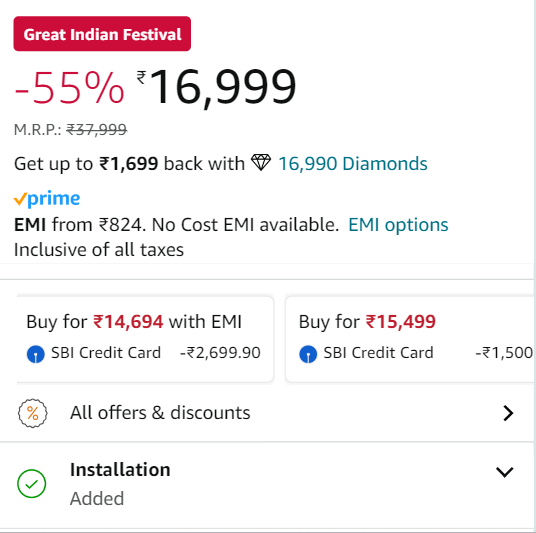Select the Buy for ₹15,499 offer card
Image resolution: width=536 pixels, height=533 pixels.
[410, 339]
